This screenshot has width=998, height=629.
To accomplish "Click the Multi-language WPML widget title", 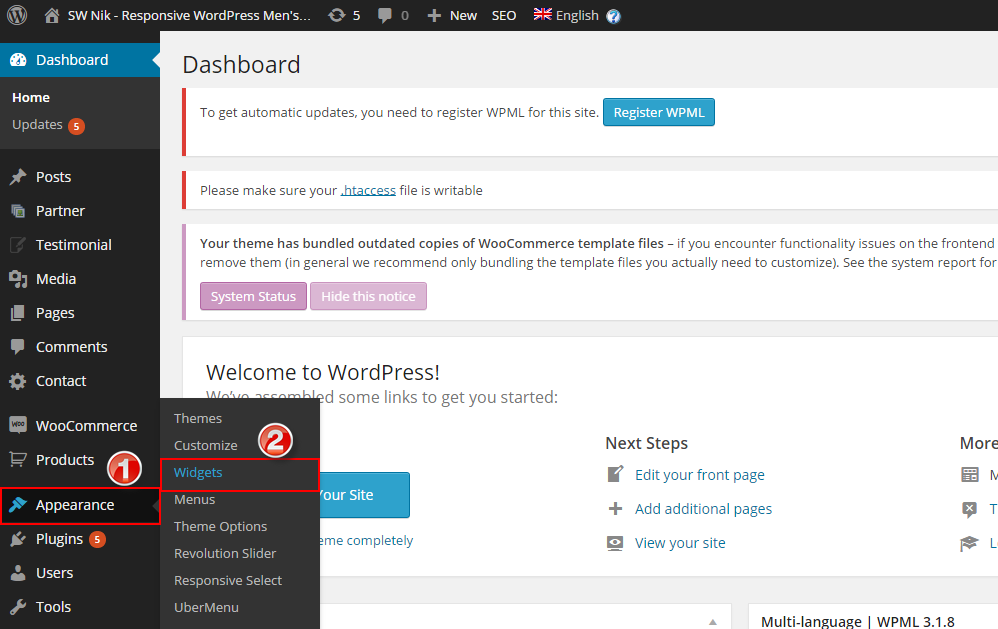I will click(x=857, y=621).
